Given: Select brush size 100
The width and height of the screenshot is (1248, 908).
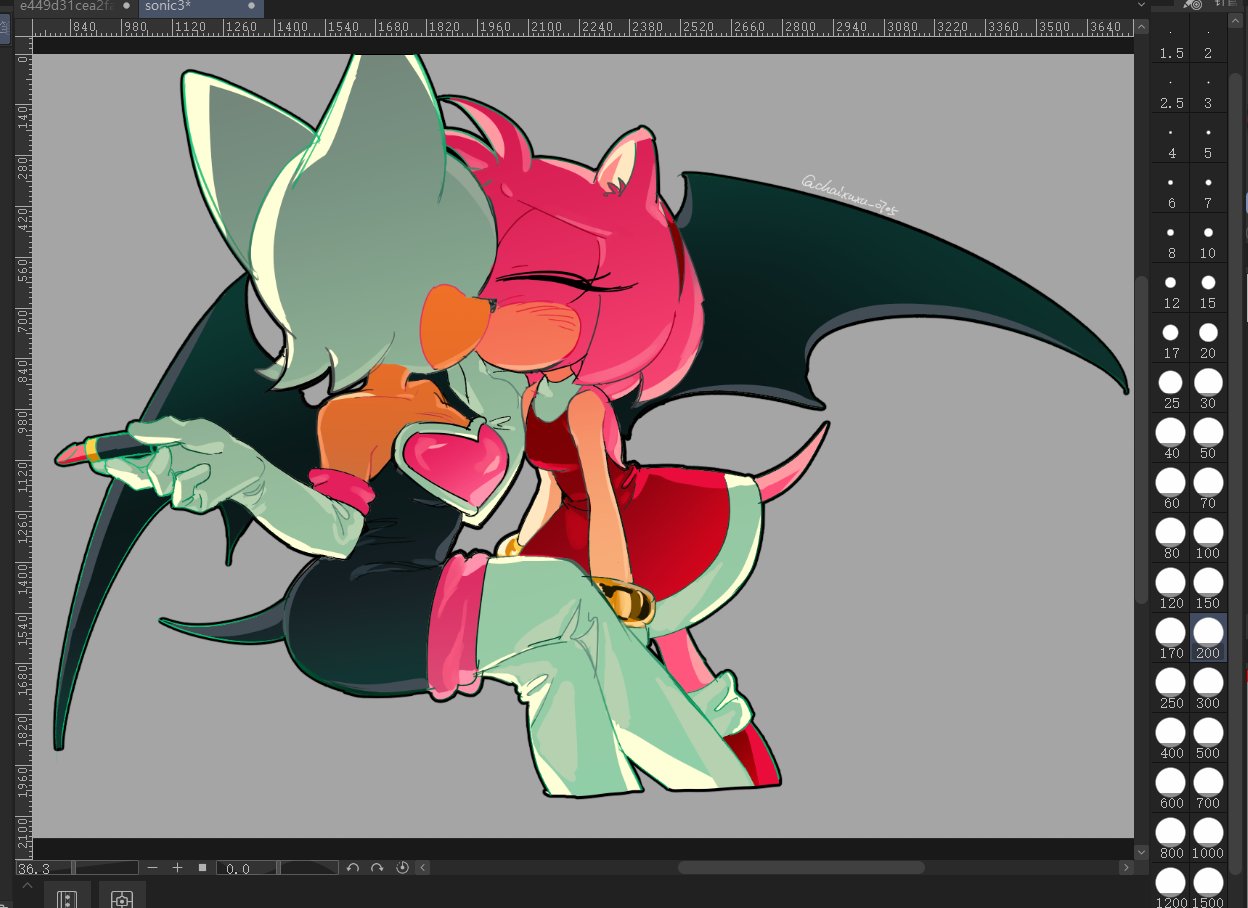Looking at the screenshot, I should [x=1208, y=538].
